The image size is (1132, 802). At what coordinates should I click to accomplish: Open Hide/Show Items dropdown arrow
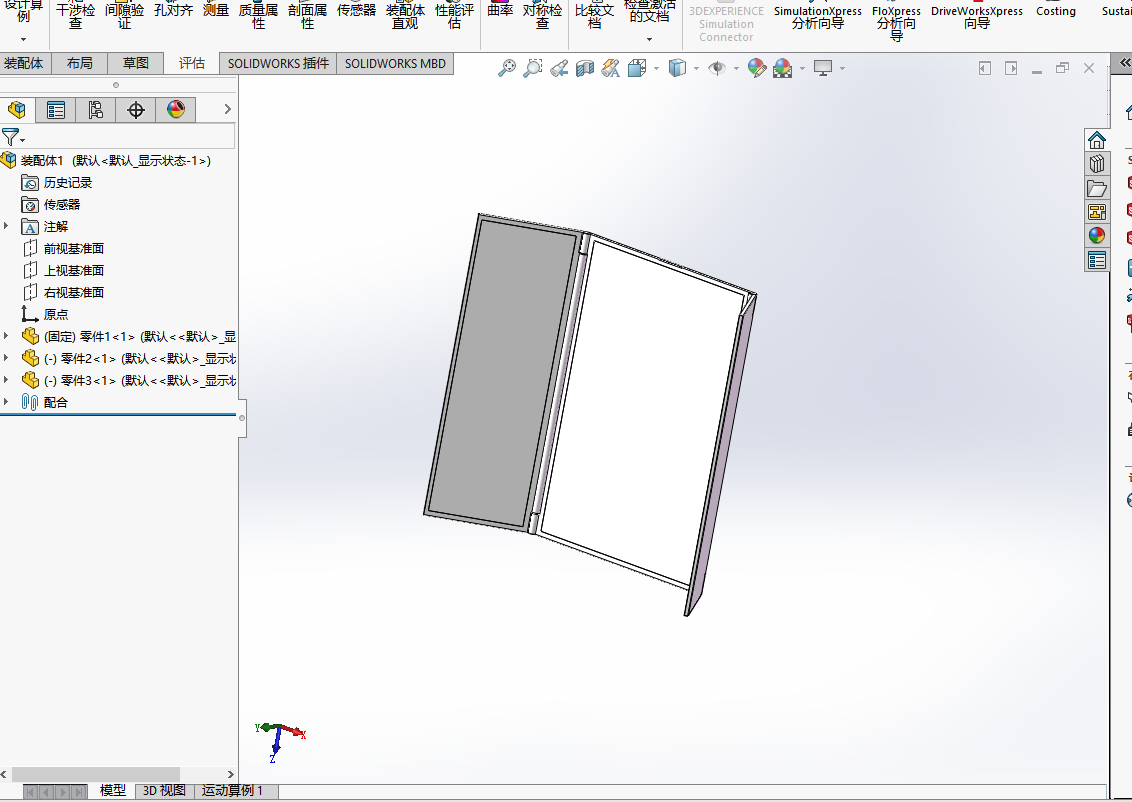point(736,69)
